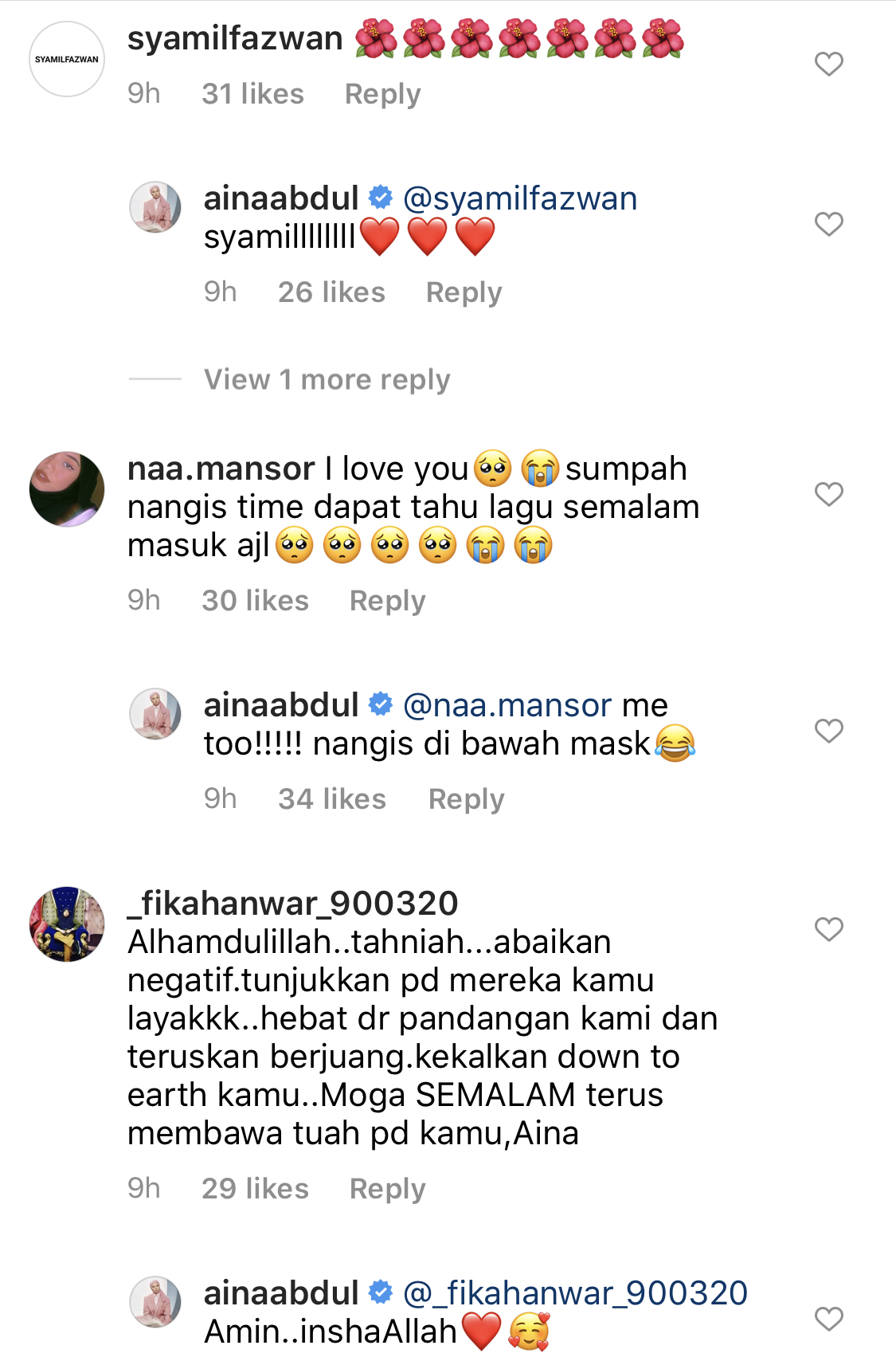Open syamilfazwan's profile picture
The height and width of the screenshot is (1361, 896).
pos(67,59)
